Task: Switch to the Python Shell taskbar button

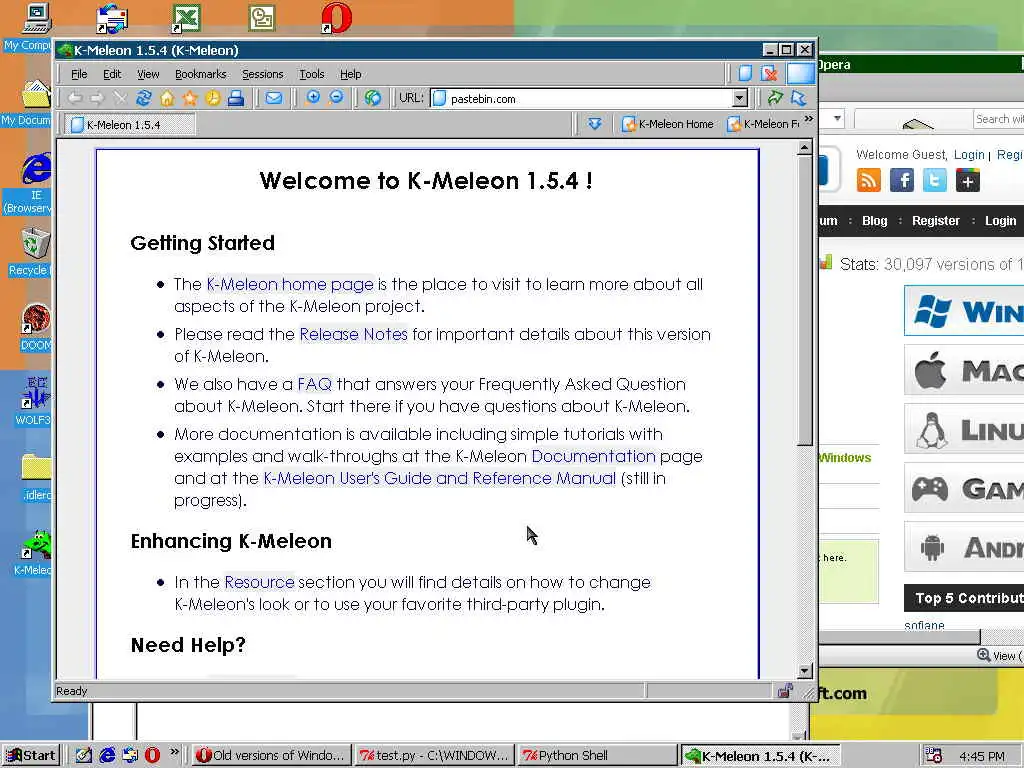Action: (597, 756)
